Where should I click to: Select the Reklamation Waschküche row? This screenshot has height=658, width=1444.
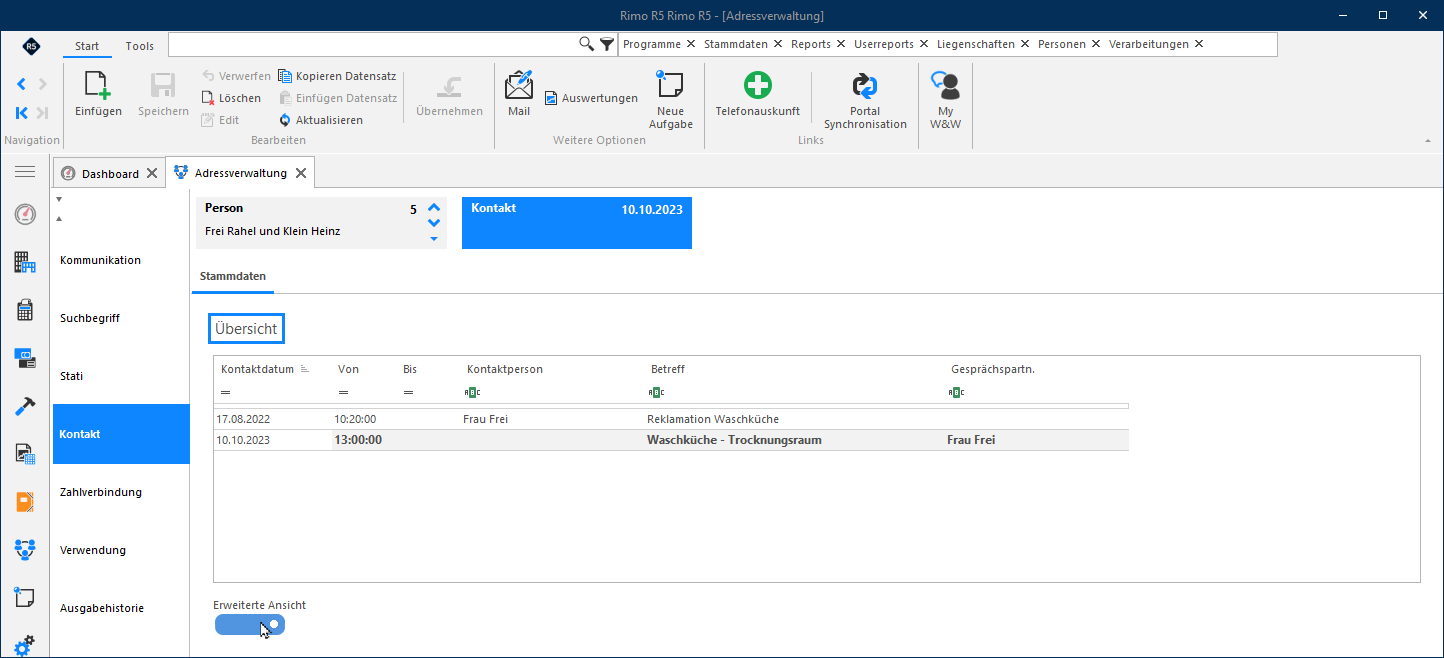pyautogui.click(x=671, y=419)
